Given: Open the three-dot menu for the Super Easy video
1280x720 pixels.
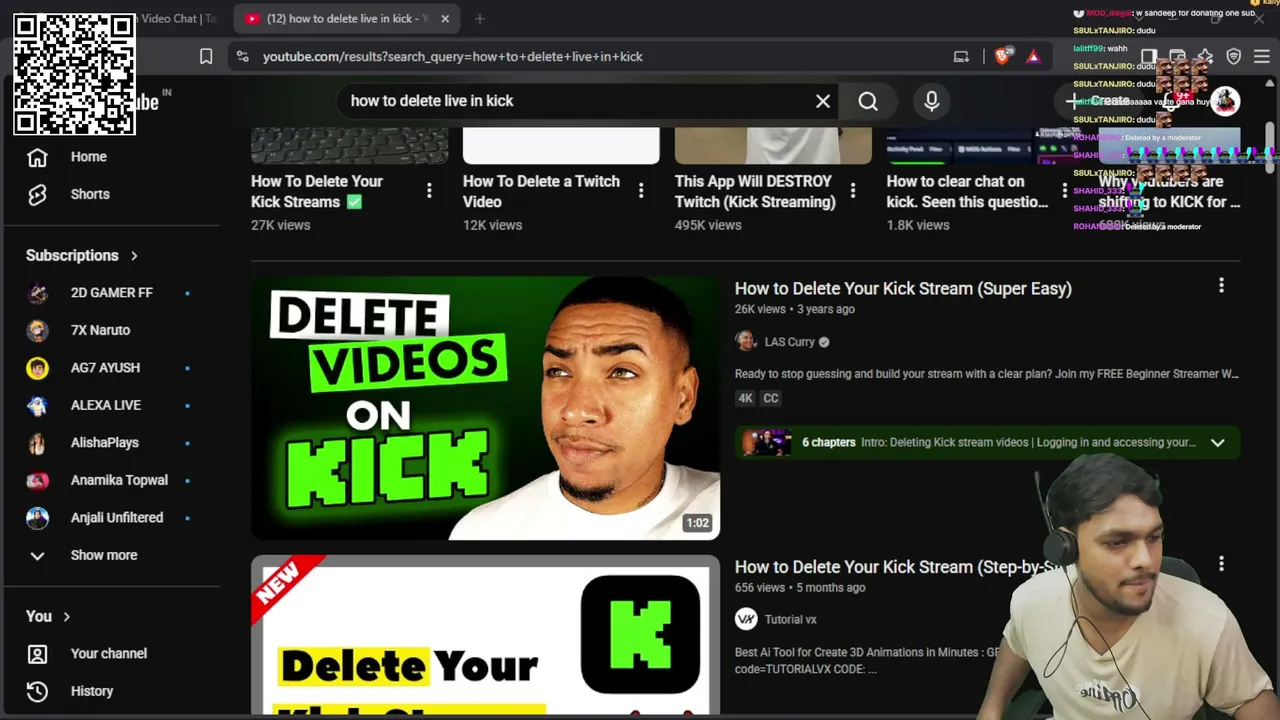Looking at the screenshot, I should click(1221, 286).
